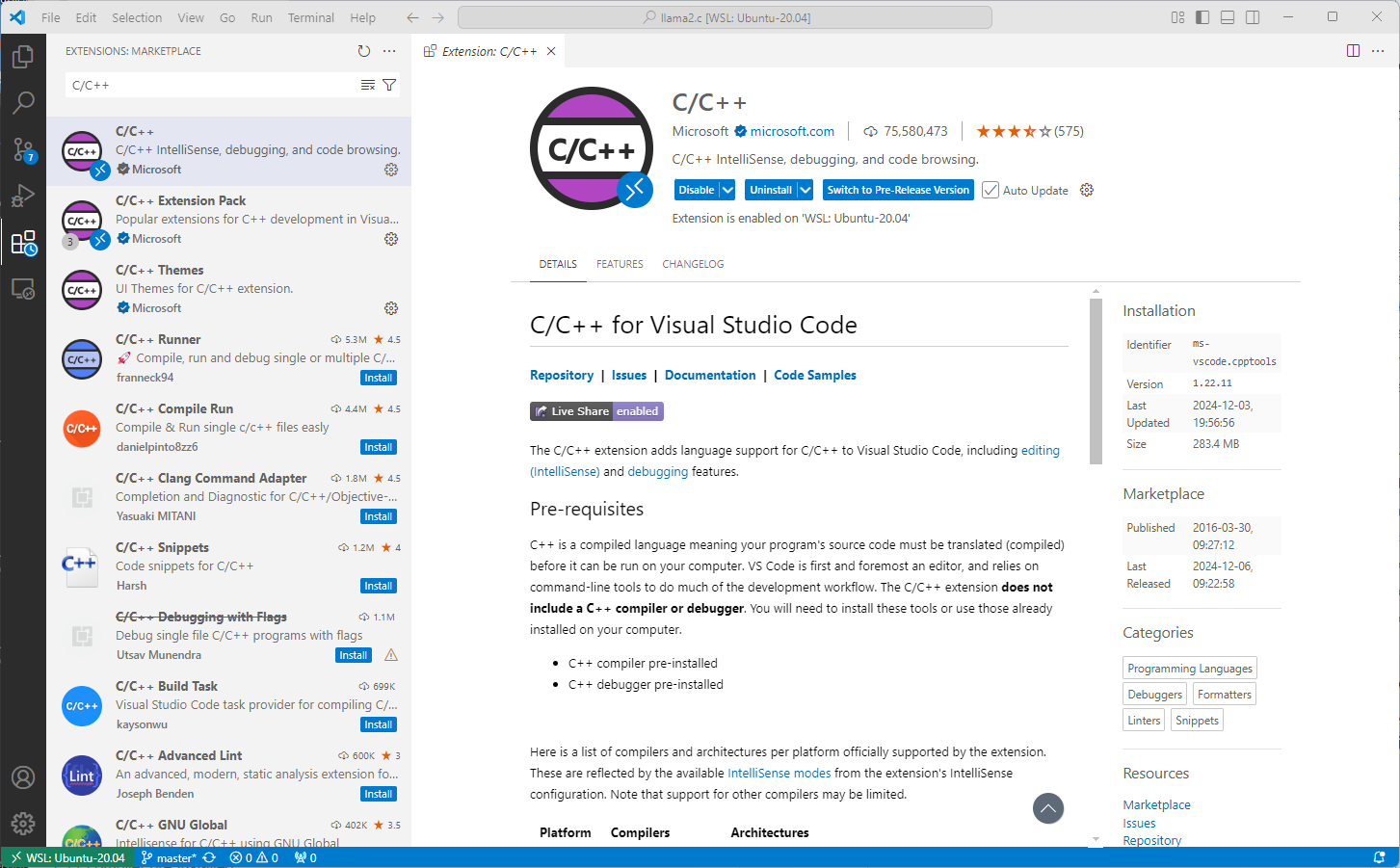The width and height of the screenshot is (1400, 868).
Task: Select the DETAILS tab
Action: point(558,264)
